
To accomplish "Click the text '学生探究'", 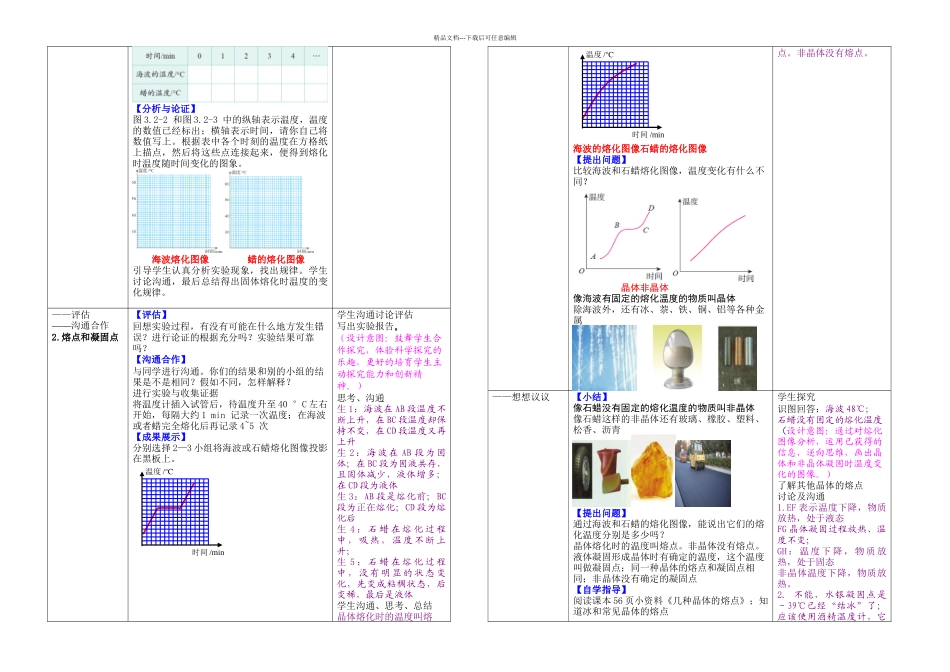I will point(797,397).
